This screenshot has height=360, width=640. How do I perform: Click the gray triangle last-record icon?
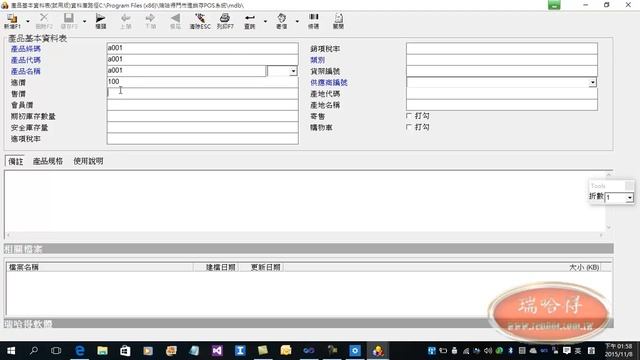point(175,21)
